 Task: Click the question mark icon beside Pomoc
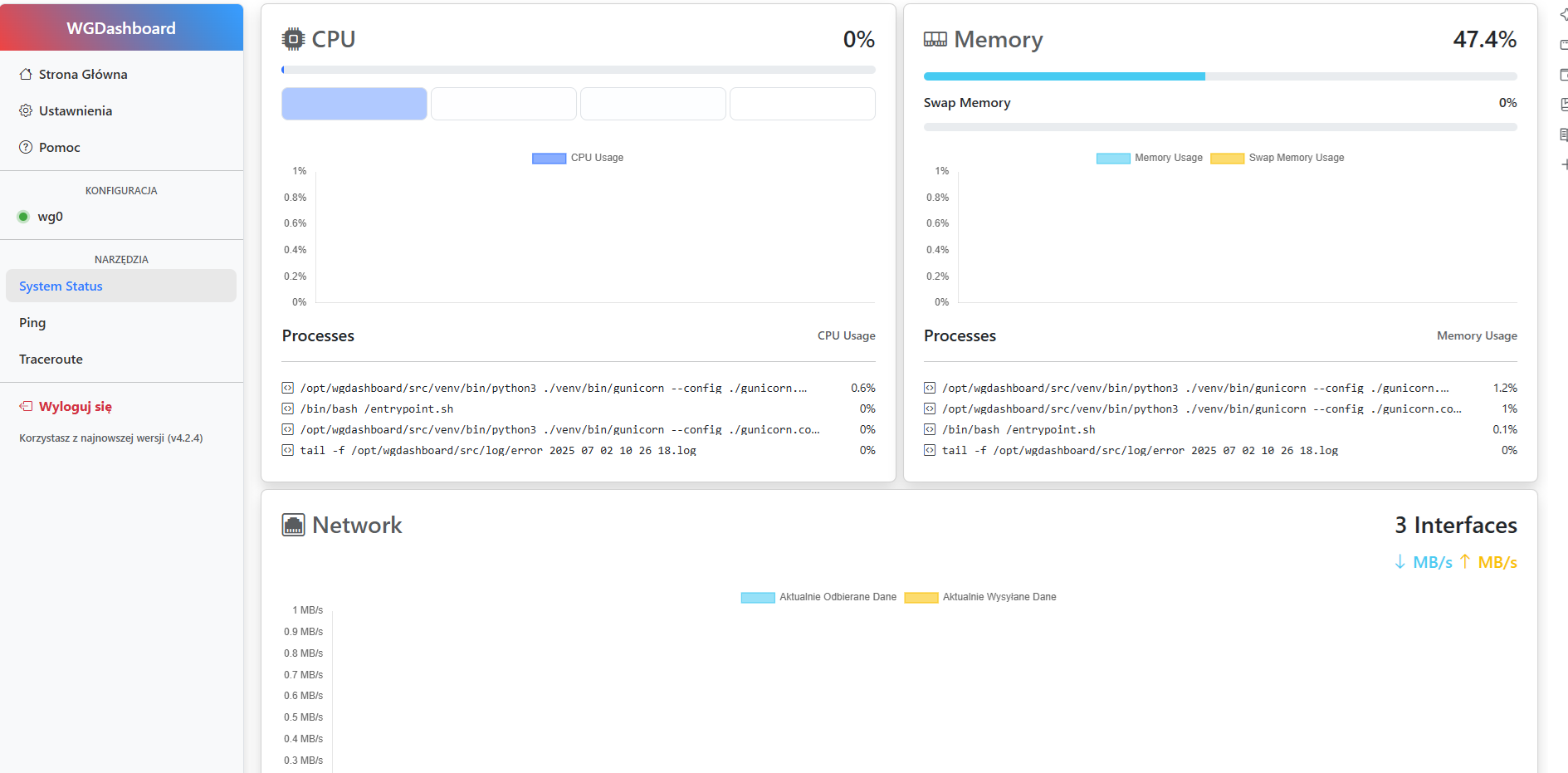pos(26,147)
